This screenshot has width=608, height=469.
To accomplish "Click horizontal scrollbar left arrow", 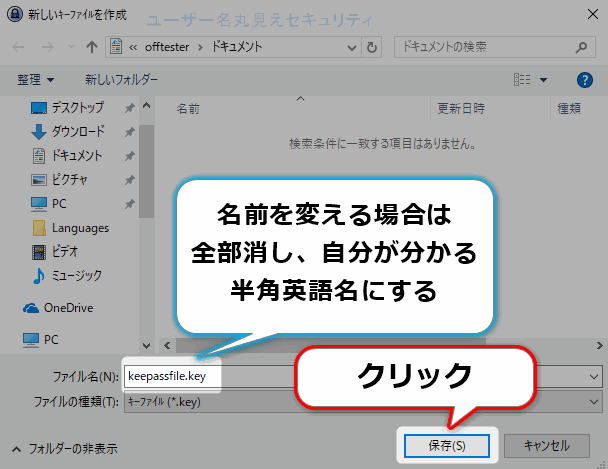I will point(167,345).
